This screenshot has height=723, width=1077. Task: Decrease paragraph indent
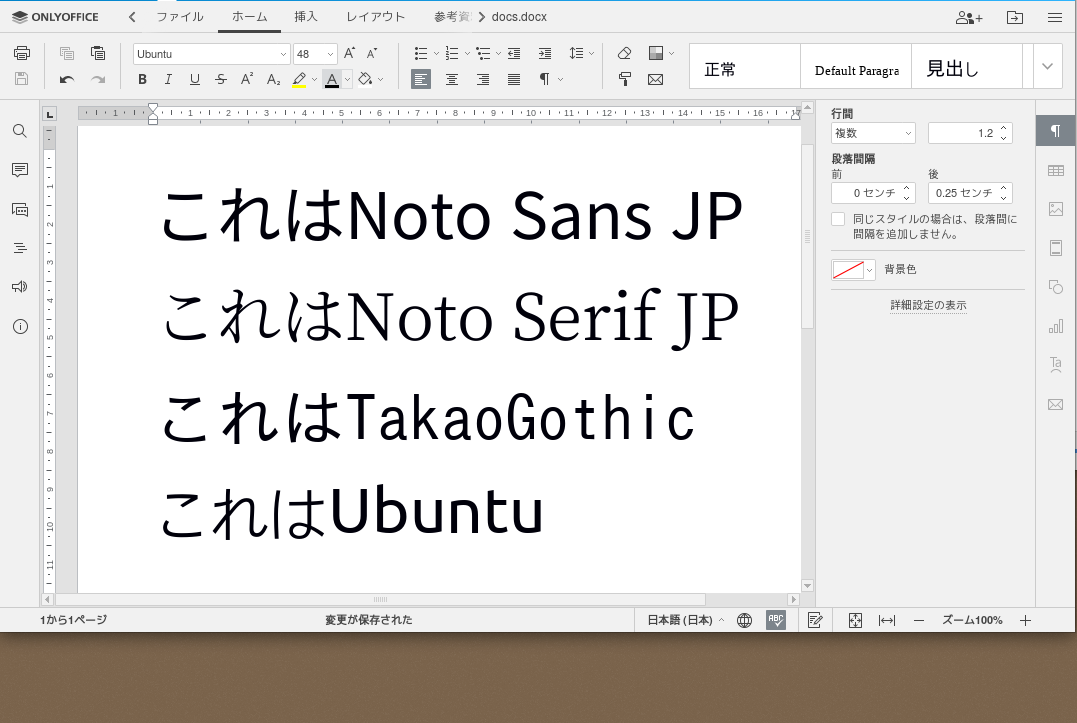pos(514,53)
